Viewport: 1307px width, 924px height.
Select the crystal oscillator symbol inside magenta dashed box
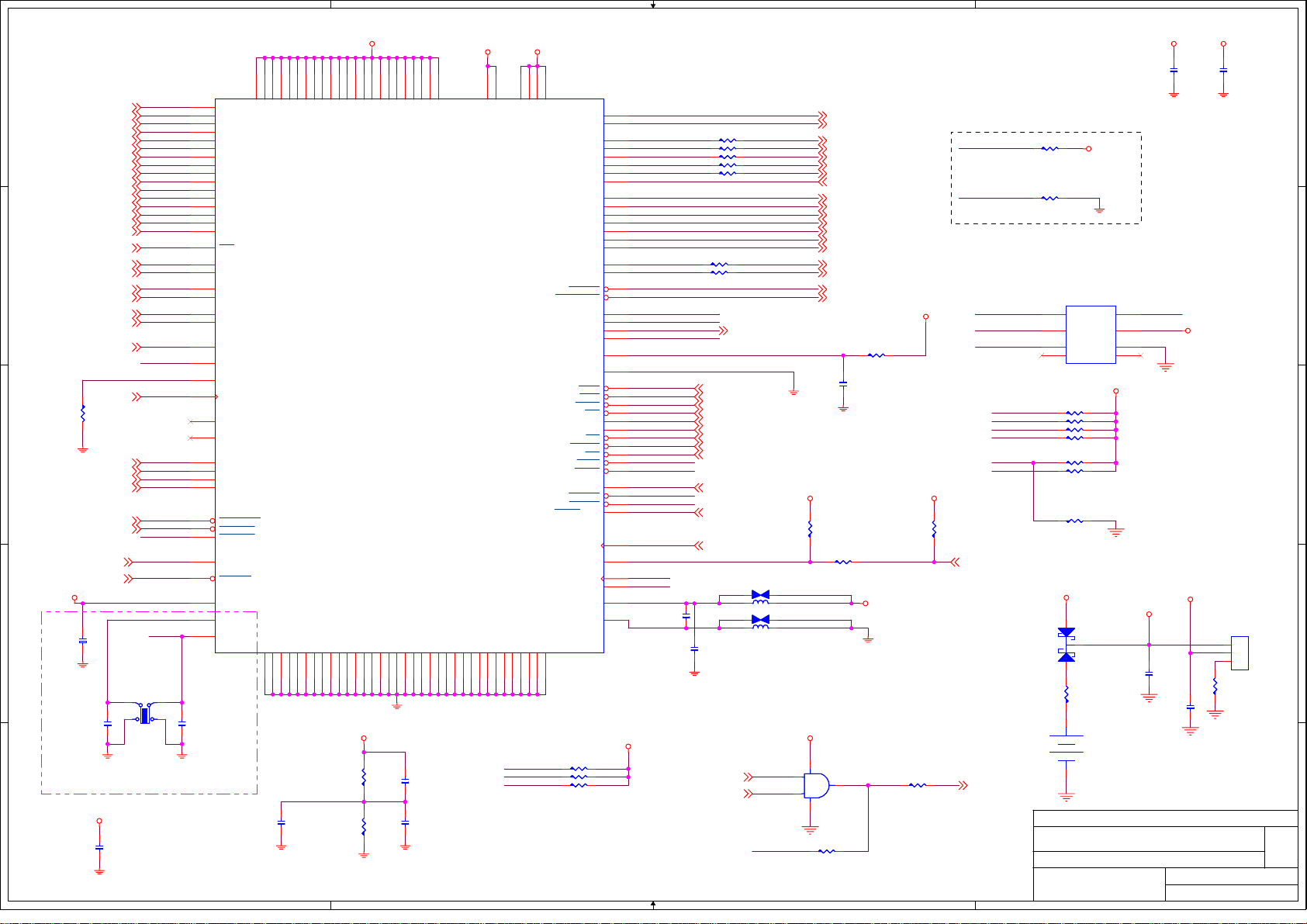[x=144, y=714]
